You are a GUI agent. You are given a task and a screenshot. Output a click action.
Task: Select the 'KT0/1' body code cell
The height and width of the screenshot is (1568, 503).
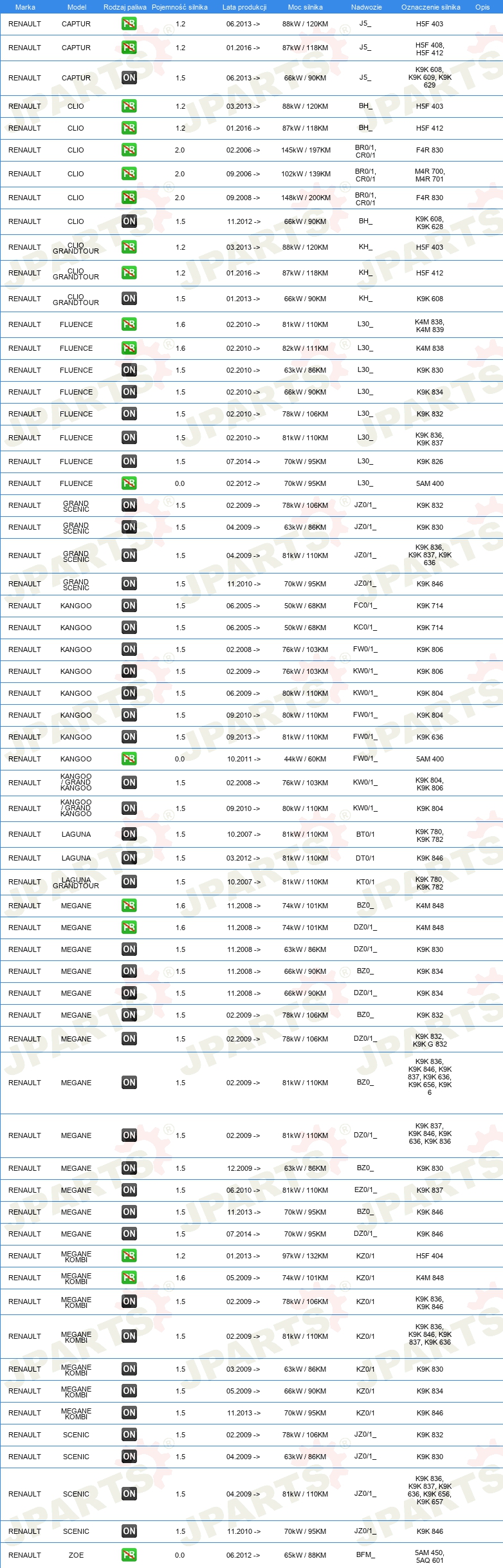pyautogui.click(x=365, y=882)
